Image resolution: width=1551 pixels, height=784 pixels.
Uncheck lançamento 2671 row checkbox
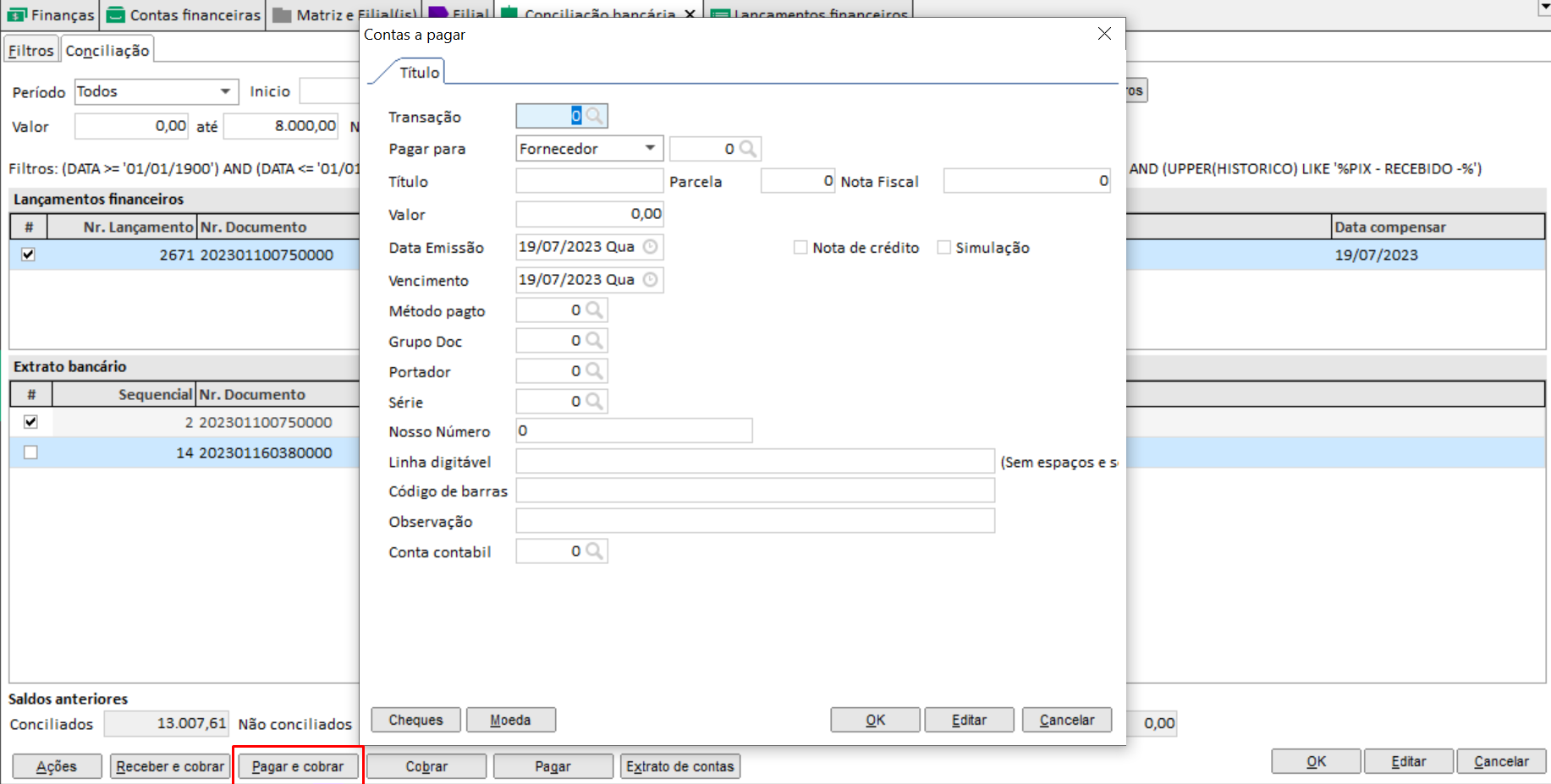pos(29,255)
